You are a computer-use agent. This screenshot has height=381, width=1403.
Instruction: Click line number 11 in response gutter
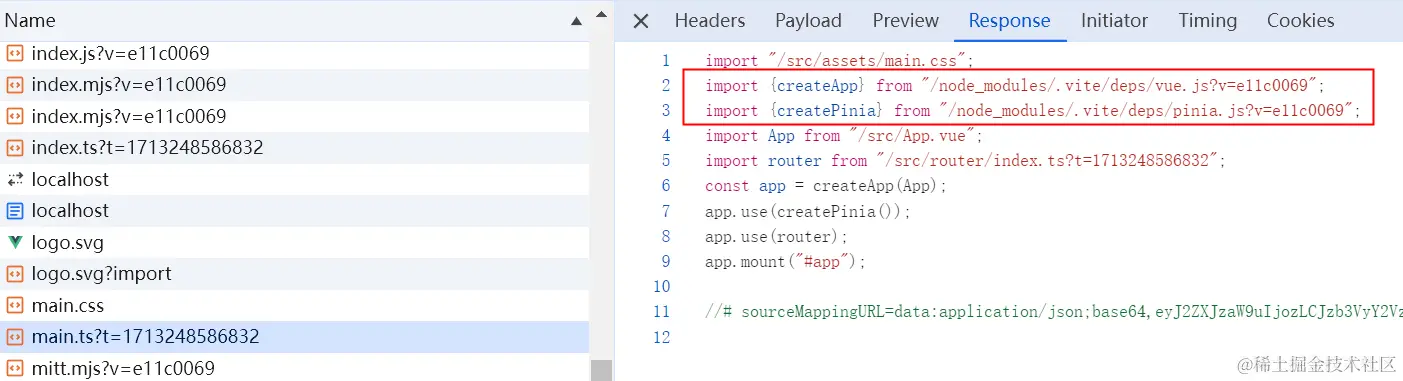(x=662, y=312)
